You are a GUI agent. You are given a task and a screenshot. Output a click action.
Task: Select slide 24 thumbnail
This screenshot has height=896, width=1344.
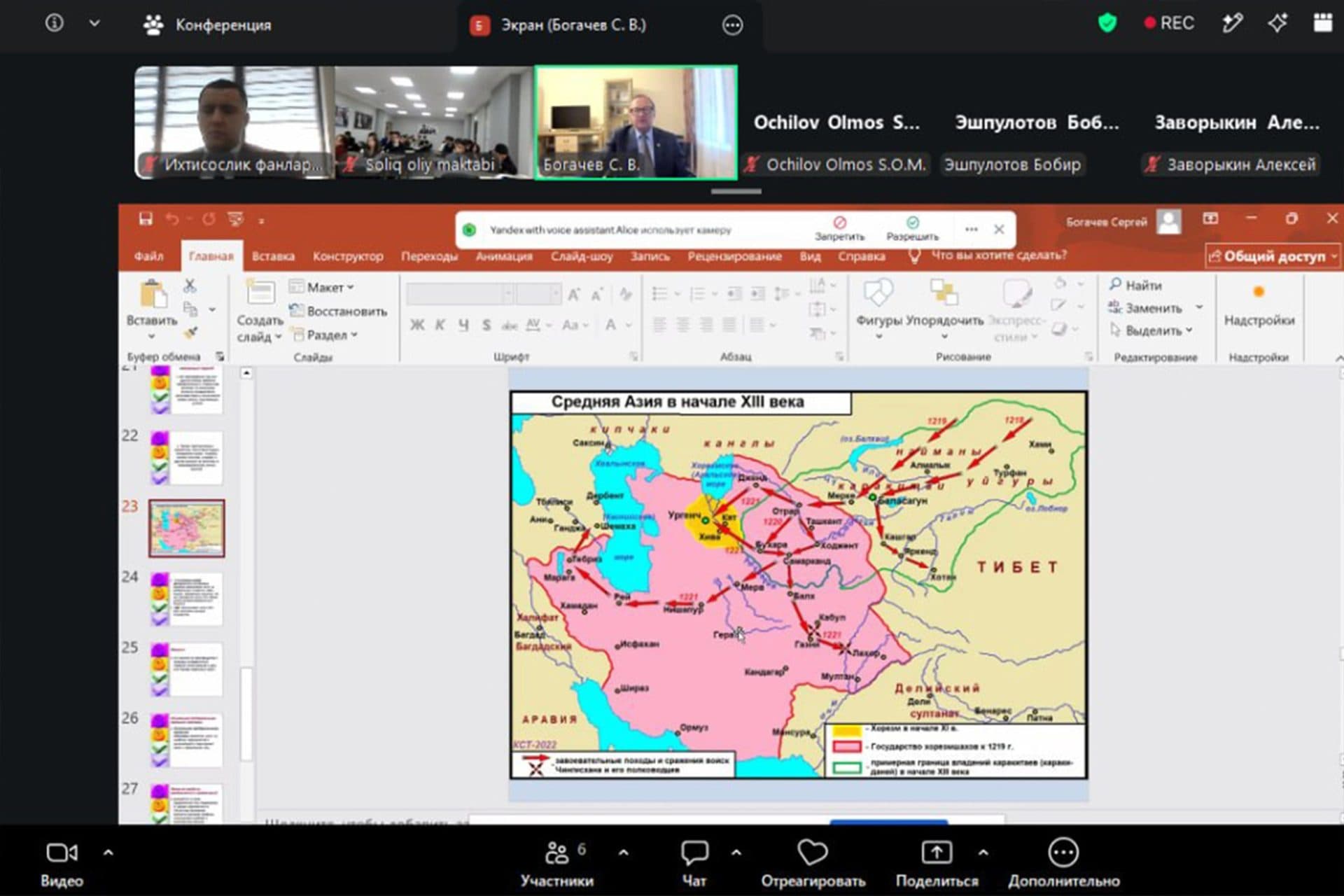tap(186, 599)
